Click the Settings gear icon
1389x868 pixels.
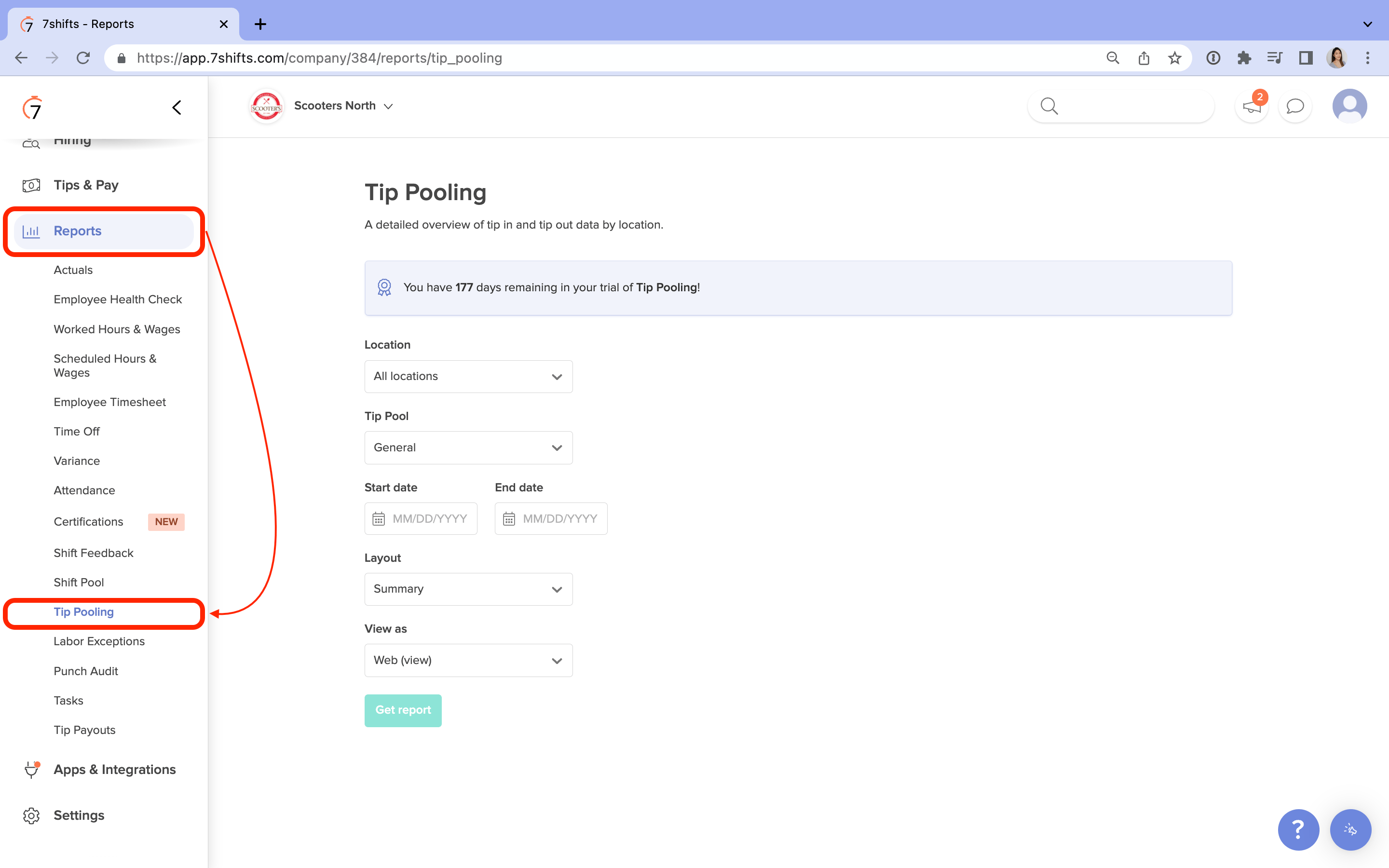click(x=31, y=815)
